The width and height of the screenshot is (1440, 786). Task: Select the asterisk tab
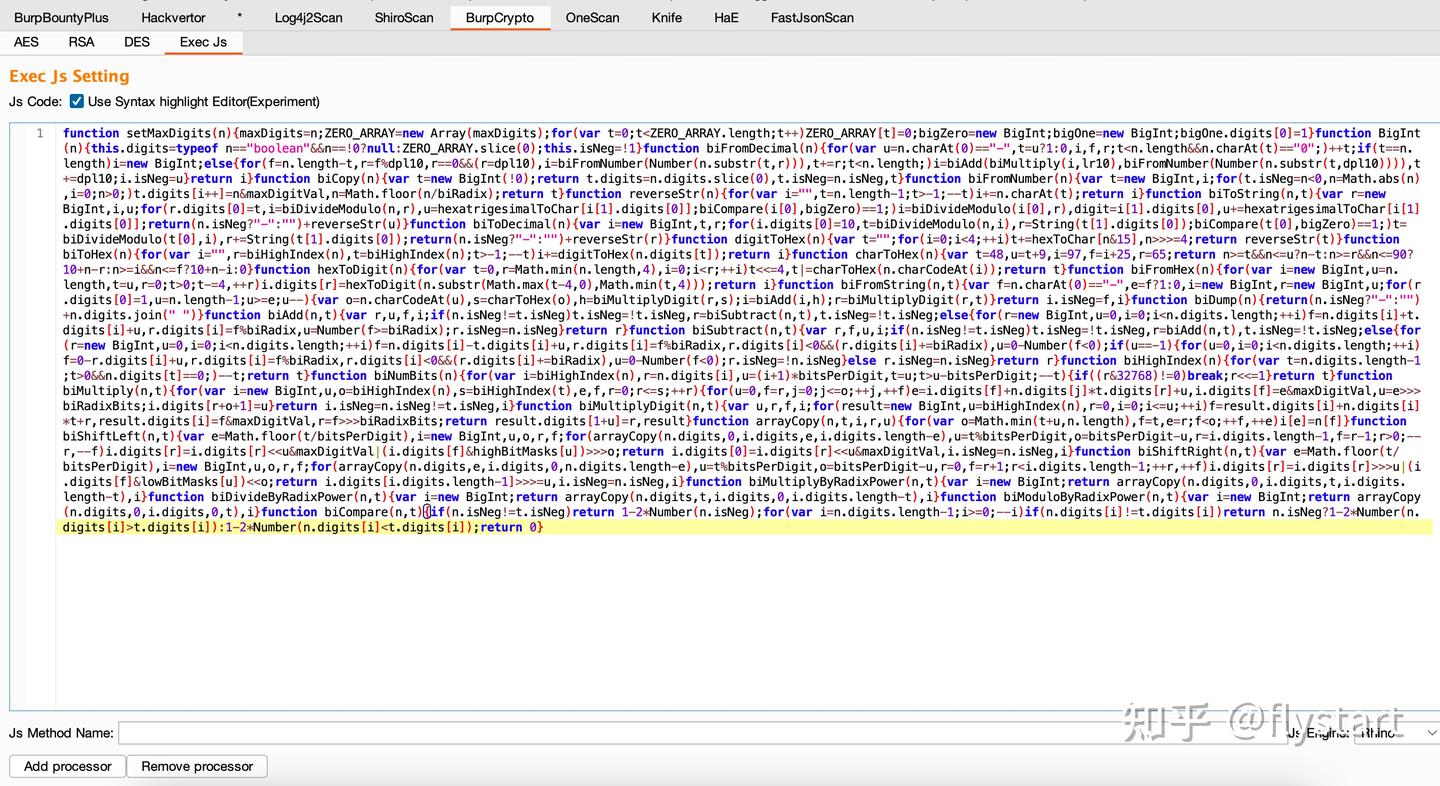(240, 17)
